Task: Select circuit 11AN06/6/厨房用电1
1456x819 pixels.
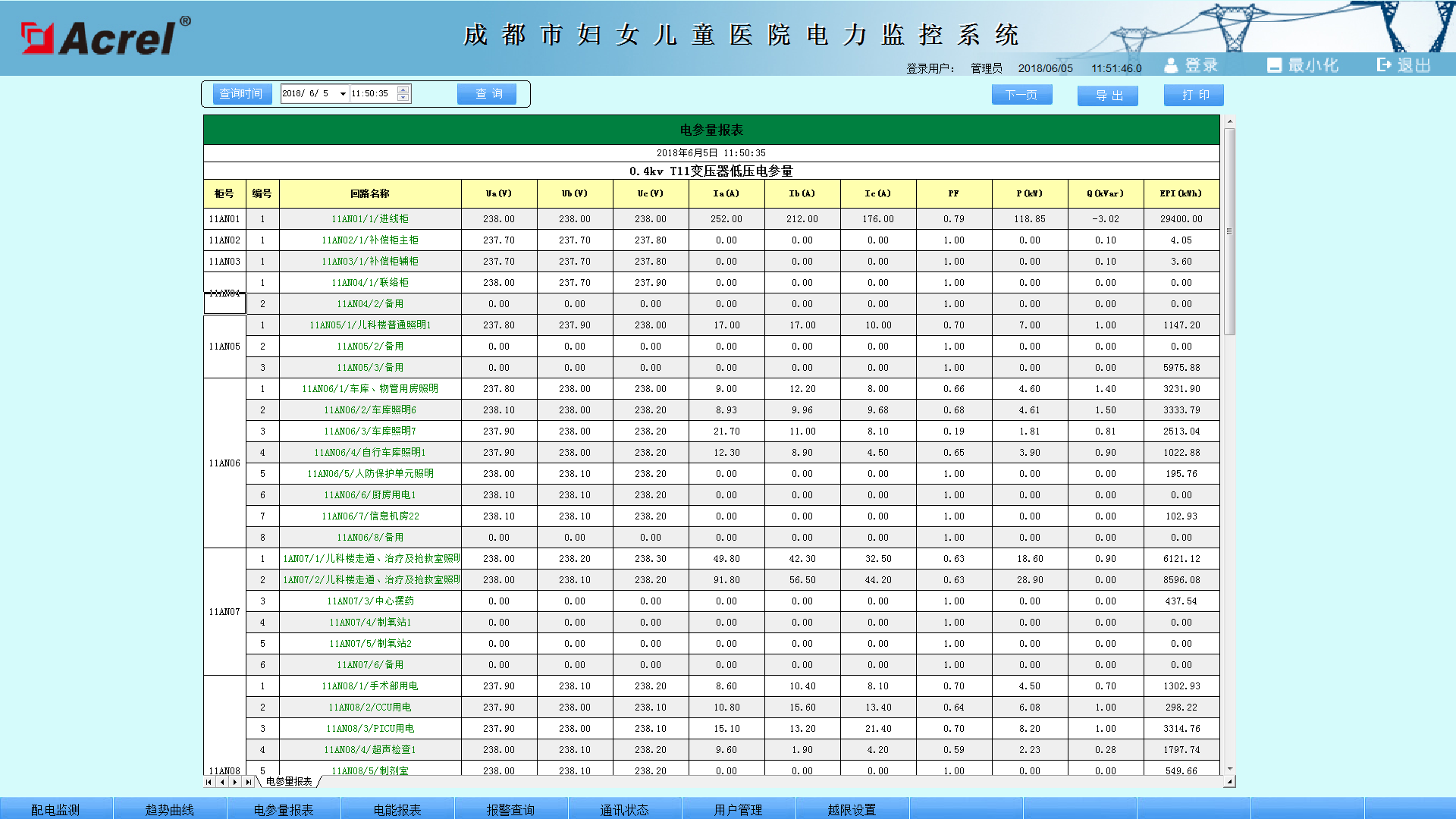Action: (370, 495)
